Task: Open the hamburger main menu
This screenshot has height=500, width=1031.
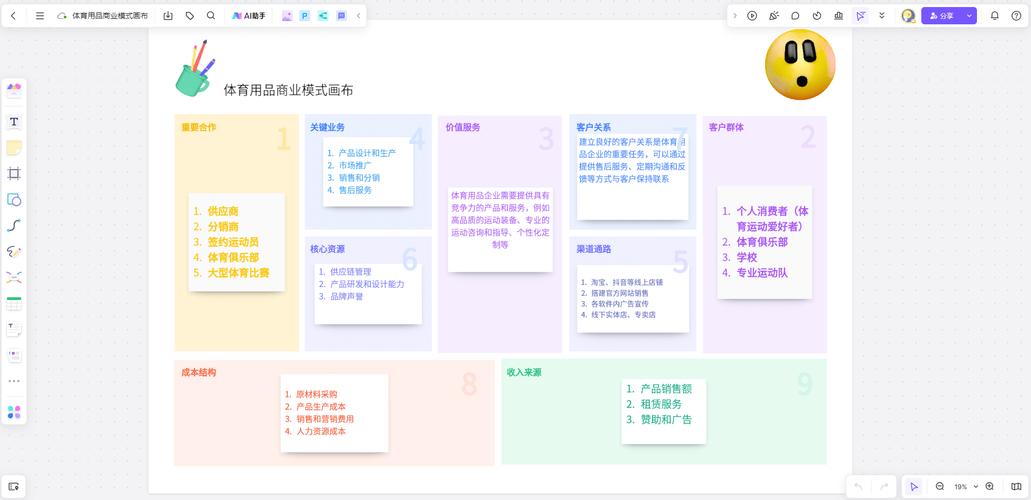Action: tap(40, 16)
